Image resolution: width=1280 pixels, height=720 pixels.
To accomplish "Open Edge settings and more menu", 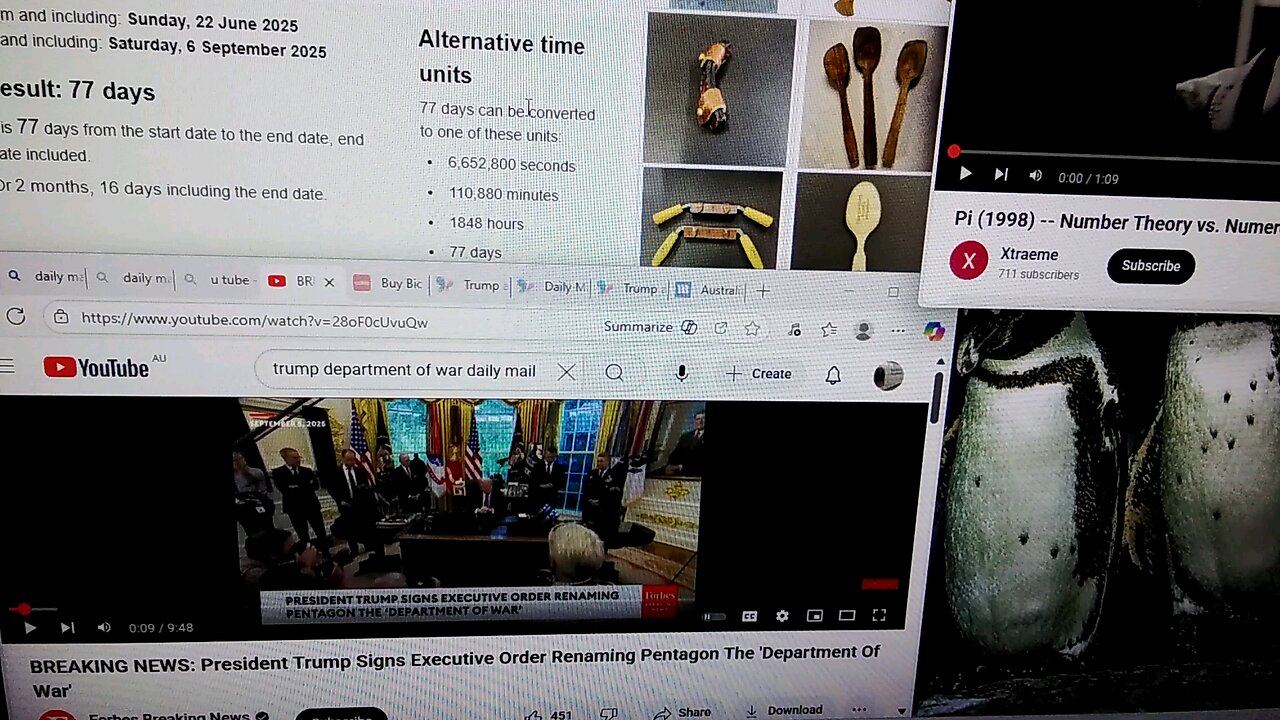I will coord(898,330).
